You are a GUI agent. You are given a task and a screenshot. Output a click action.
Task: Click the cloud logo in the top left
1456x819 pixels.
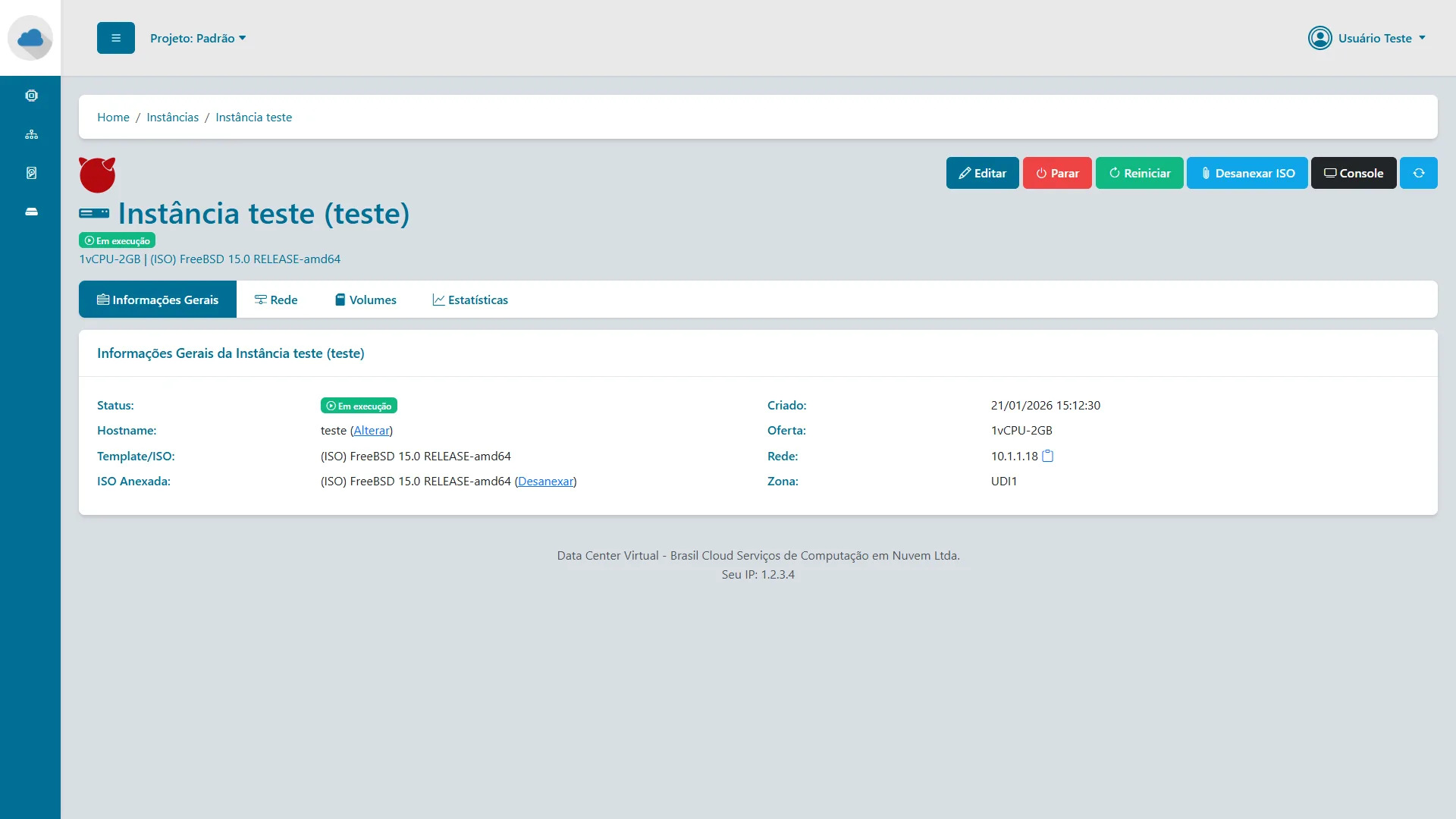pyautogui.click(x=30, y=38)
